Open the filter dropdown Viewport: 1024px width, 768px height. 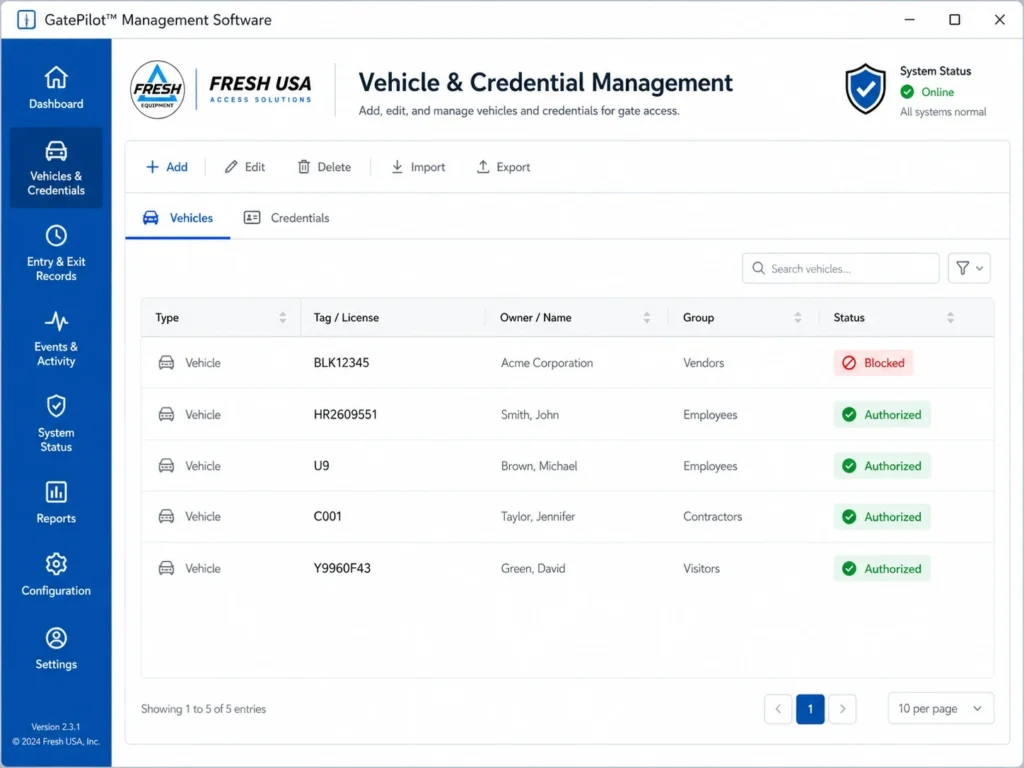tap(969, 268)
